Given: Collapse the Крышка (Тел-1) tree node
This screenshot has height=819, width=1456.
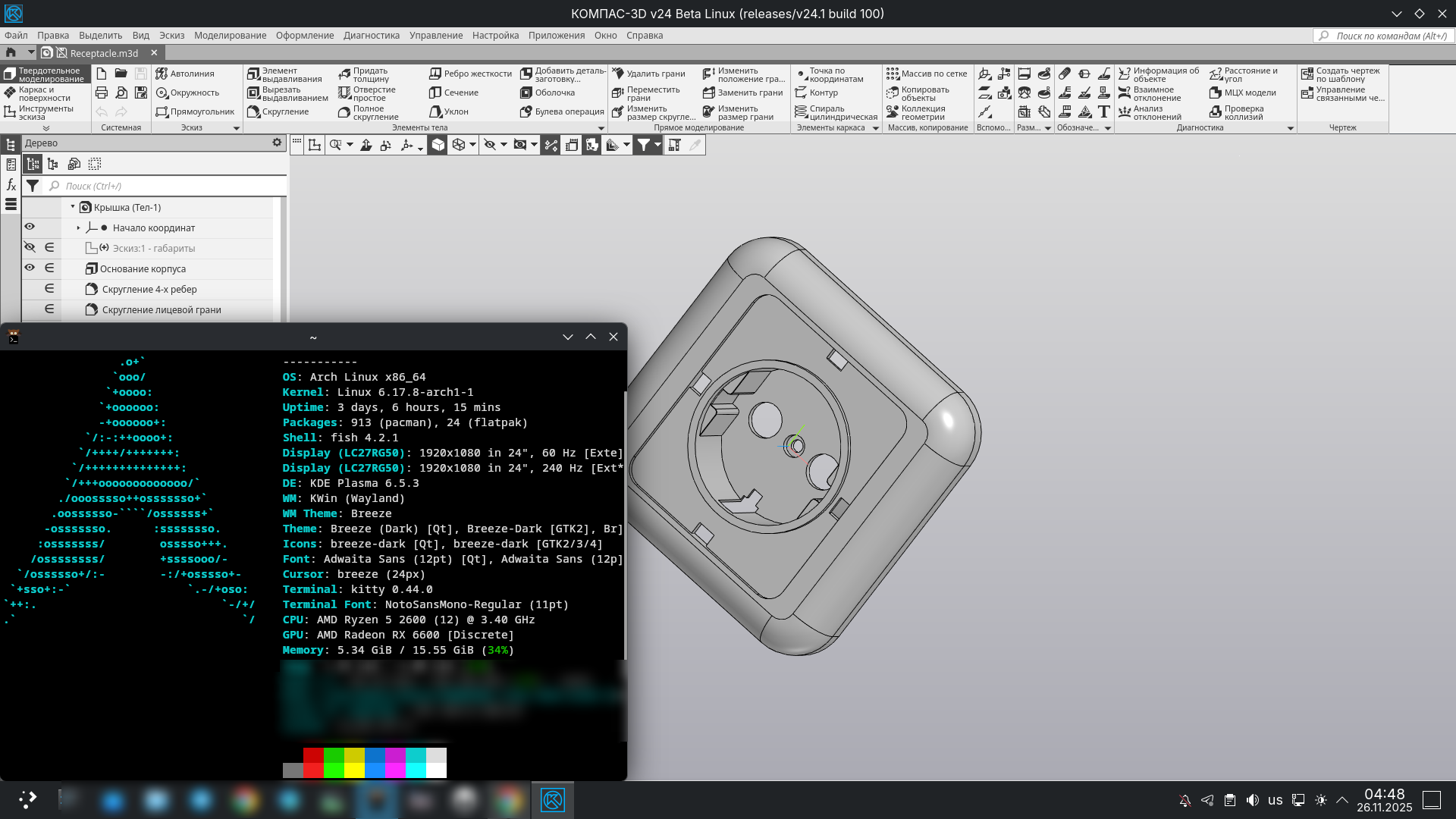Looking at the screenshot, I should 73,206.
